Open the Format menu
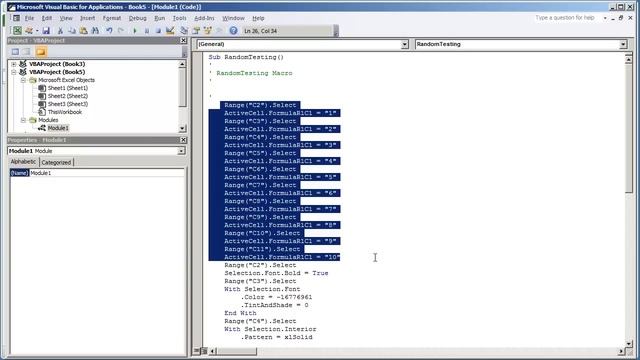Screen dimensions: 640x360 [112, 18]
